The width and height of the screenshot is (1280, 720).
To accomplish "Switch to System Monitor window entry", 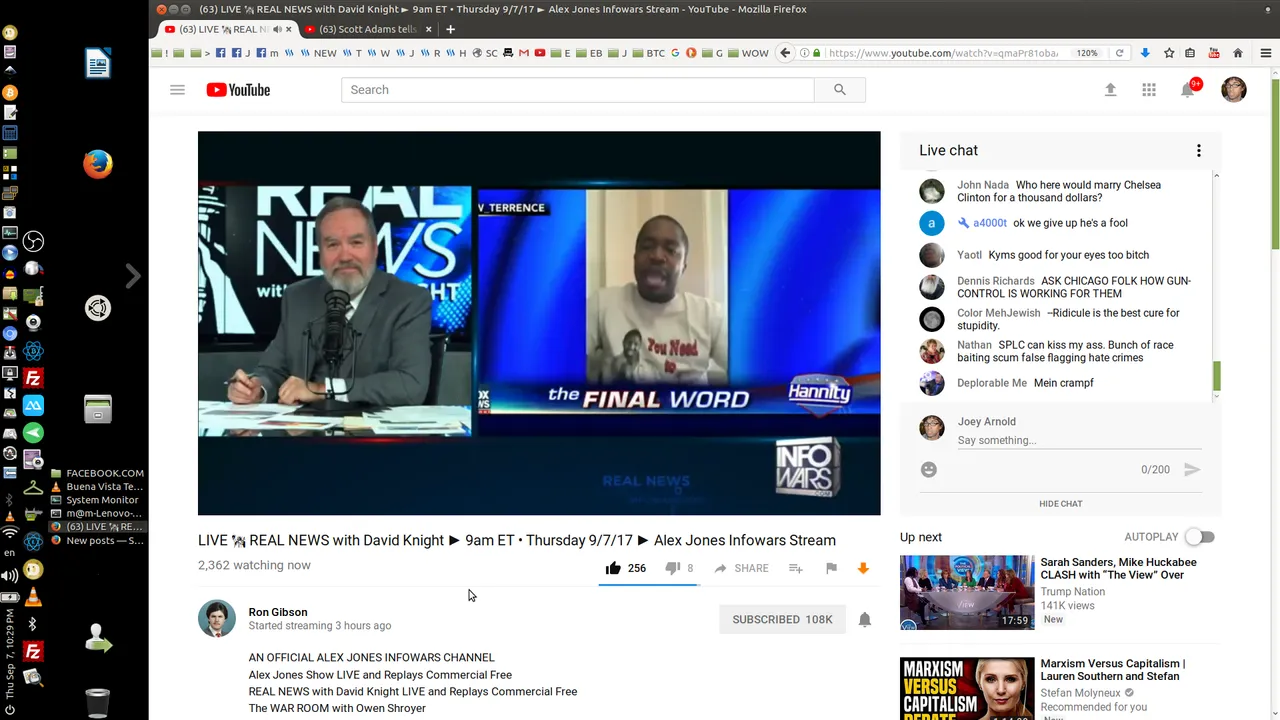I will click(x=97, y=500).
